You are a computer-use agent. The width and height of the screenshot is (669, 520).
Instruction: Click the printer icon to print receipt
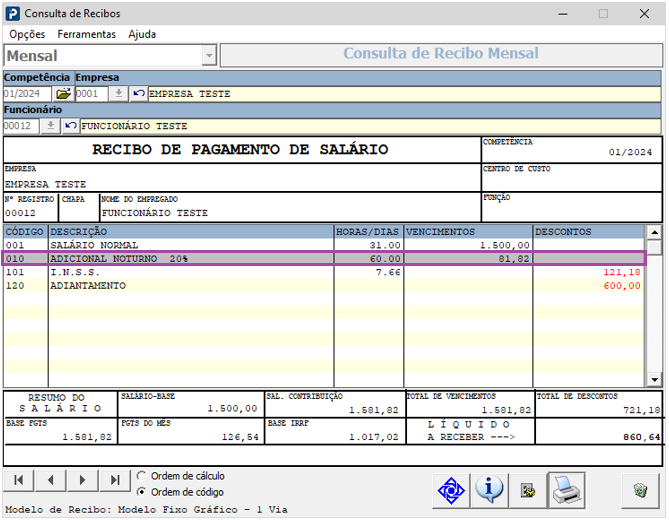(567, 490)
